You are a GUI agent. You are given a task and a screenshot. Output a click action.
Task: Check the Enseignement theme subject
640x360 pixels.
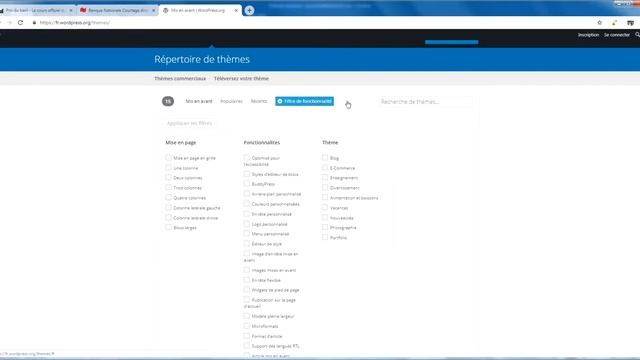click(x=325, y=178)
